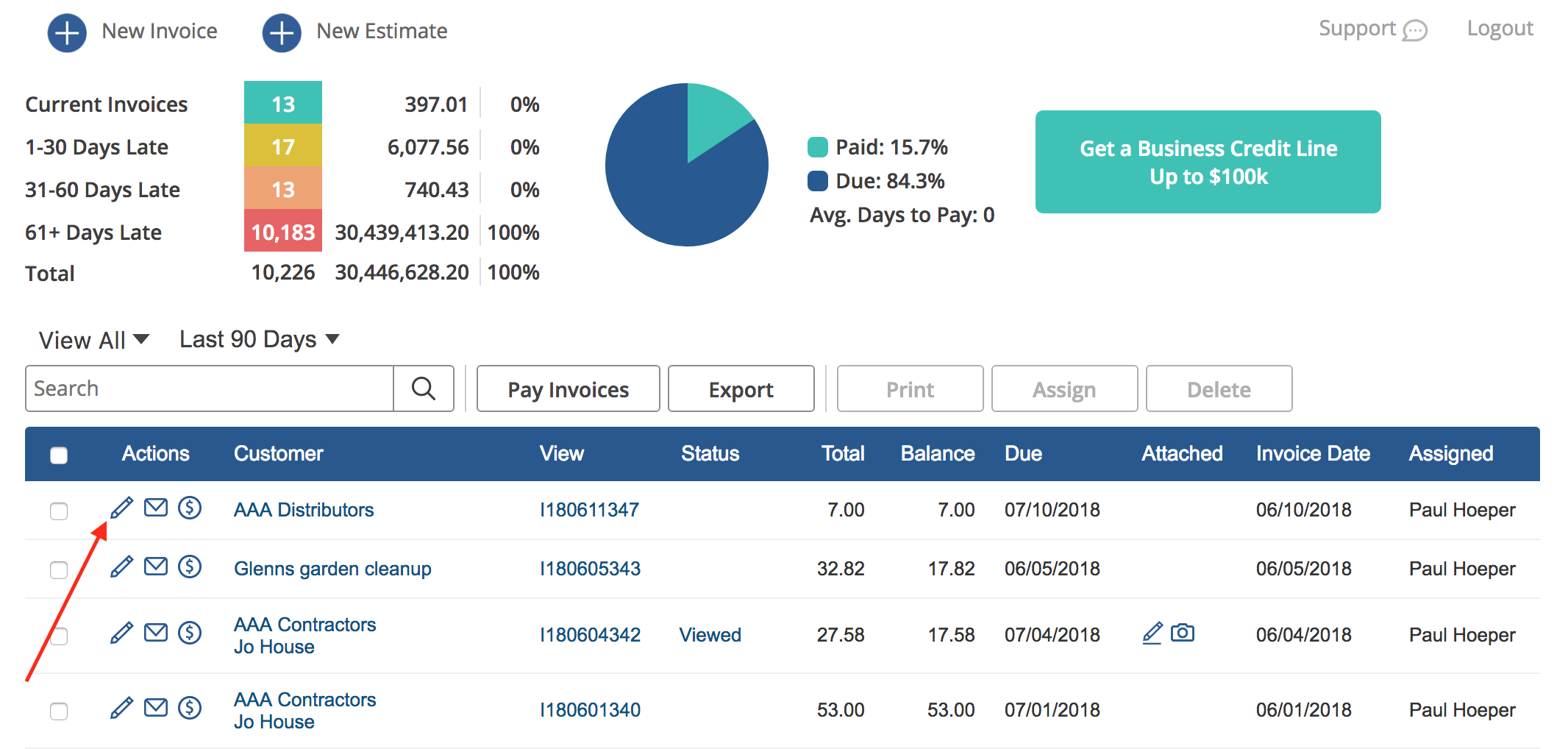Screen dimensions: 1568x749
Task: Click the signature pencil icon in Attached column
Action: point(1152,633)
